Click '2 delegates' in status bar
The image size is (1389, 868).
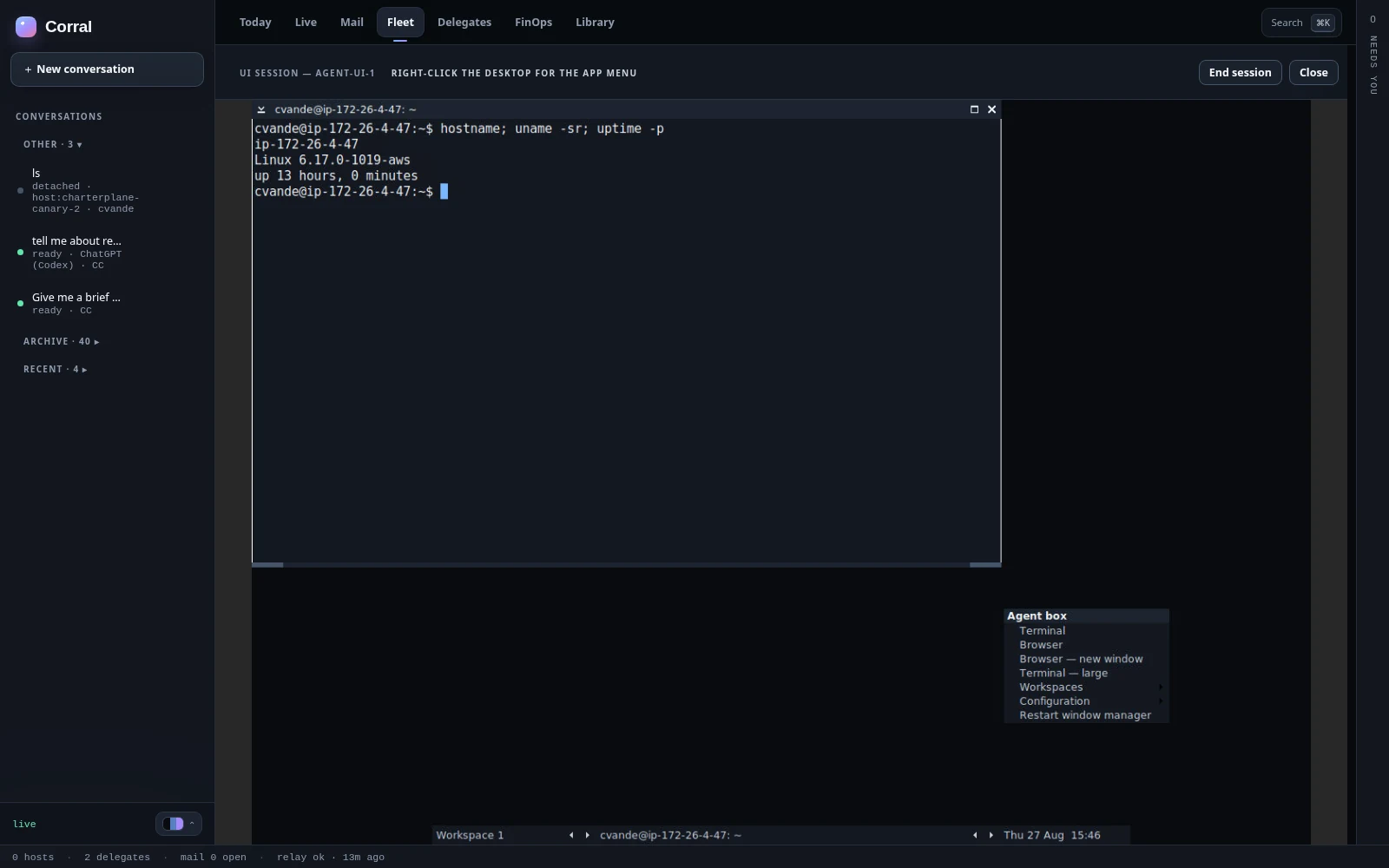[x=117, y=857]
